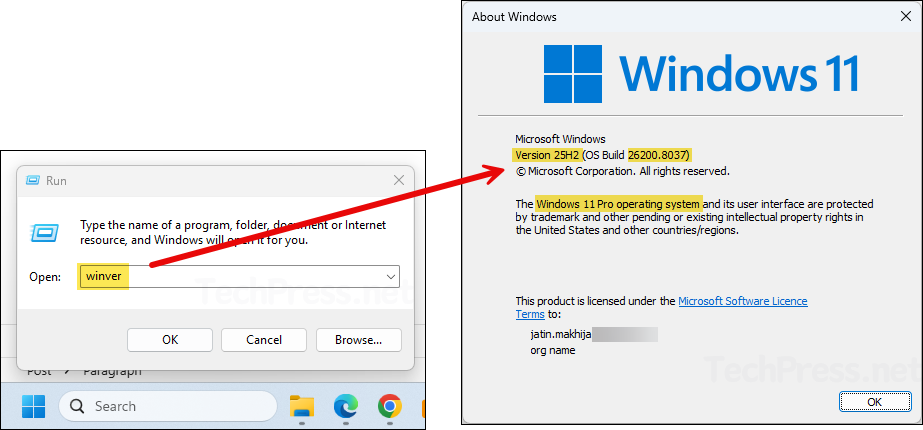Click OK in the Run dialog
This screenshot has height=430, width=923.
(x=170, y=340)
